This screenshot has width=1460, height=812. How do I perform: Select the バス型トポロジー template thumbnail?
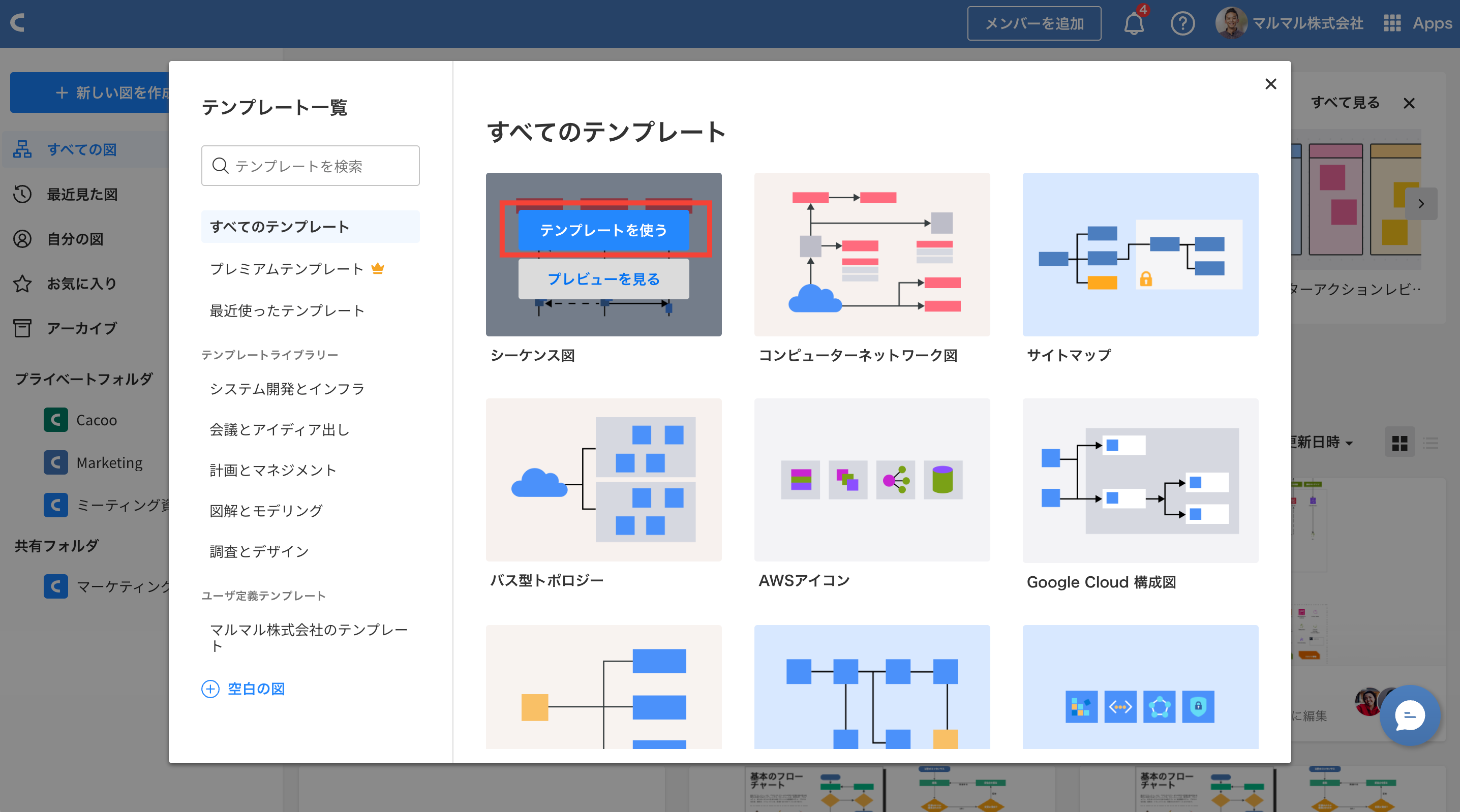point(603,480)
